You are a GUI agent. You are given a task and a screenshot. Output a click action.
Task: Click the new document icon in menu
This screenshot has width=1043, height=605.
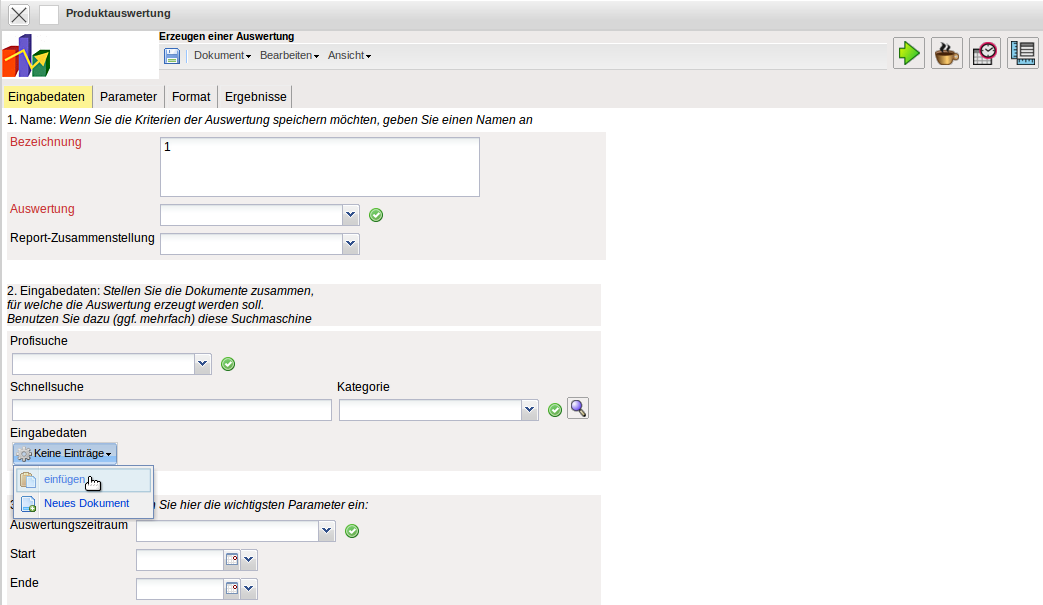click(x=28, y=504)
